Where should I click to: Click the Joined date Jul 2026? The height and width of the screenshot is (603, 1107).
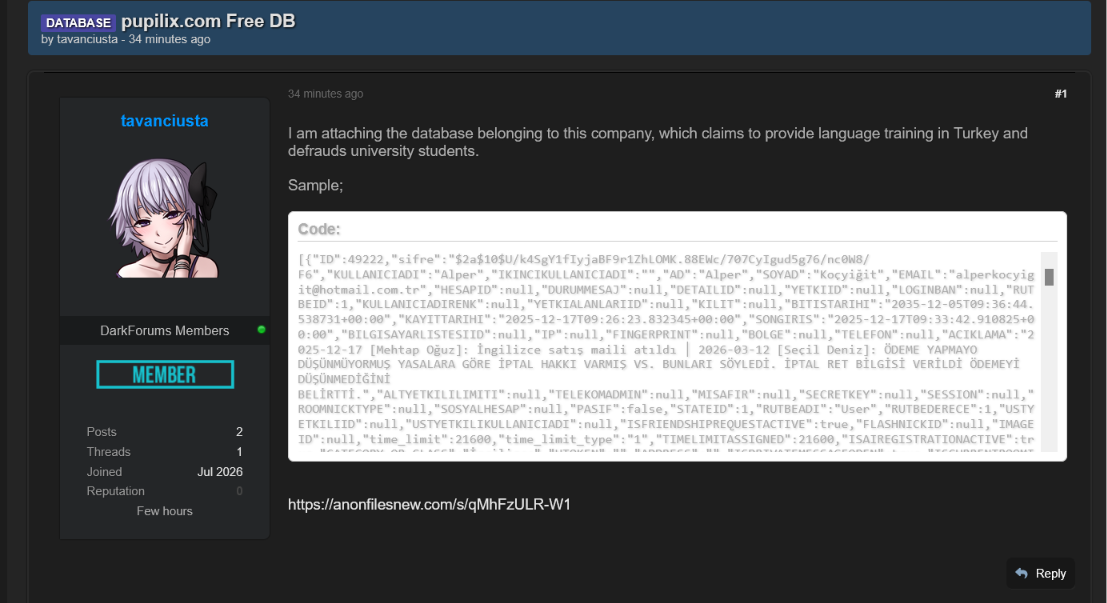pos(220,472)
